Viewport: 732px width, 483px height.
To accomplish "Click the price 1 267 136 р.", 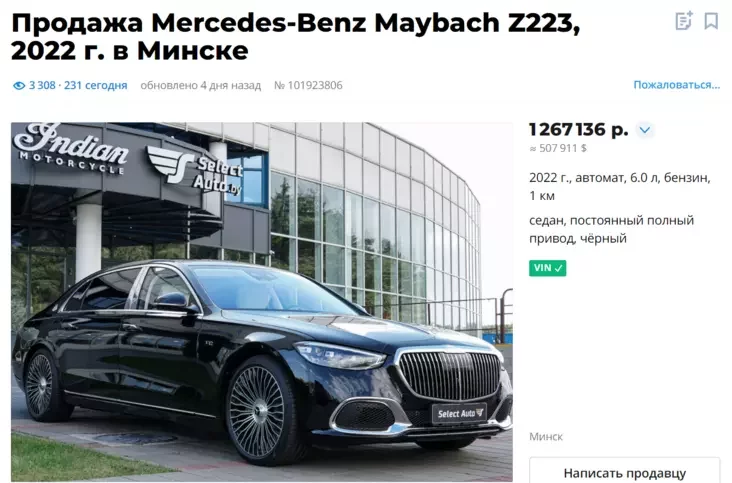I will tap(578, 129).
